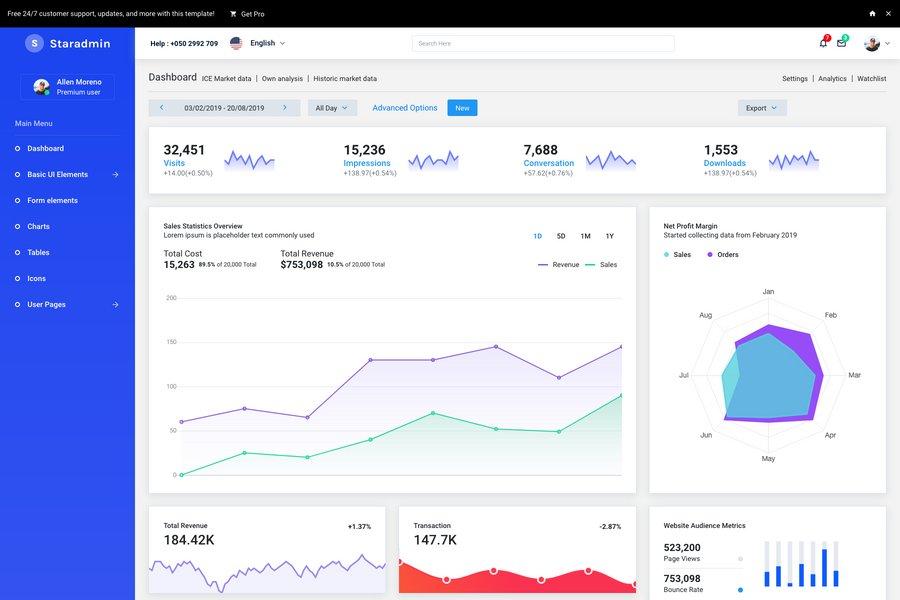
Task: Open the English language dropdown
Action: (262, 41)
